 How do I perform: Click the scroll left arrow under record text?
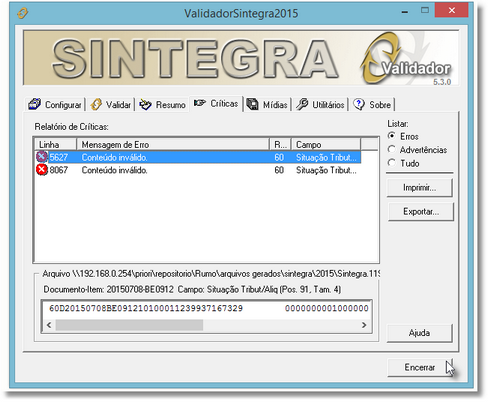coord(49,325)
